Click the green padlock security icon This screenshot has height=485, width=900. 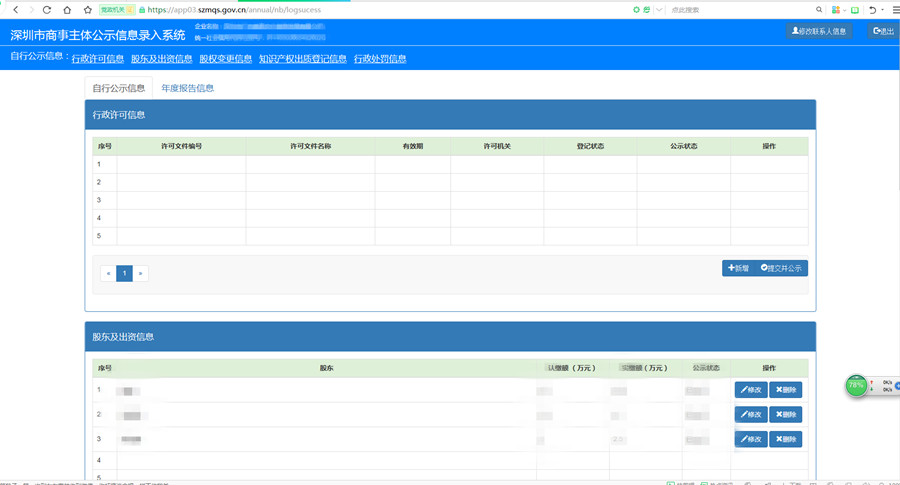[142, 10]
